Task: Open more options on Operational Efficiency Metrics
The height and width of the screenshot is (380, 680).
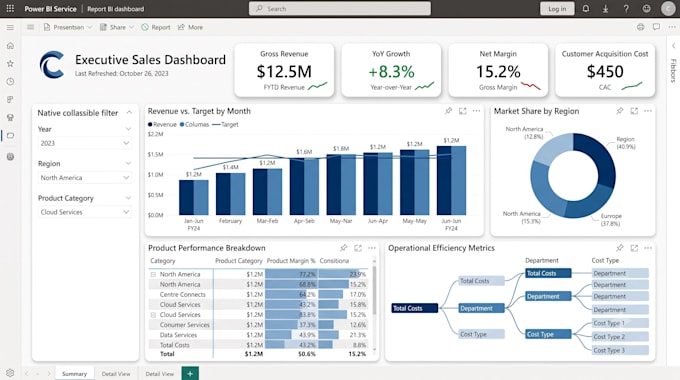Action: (648, 248)
